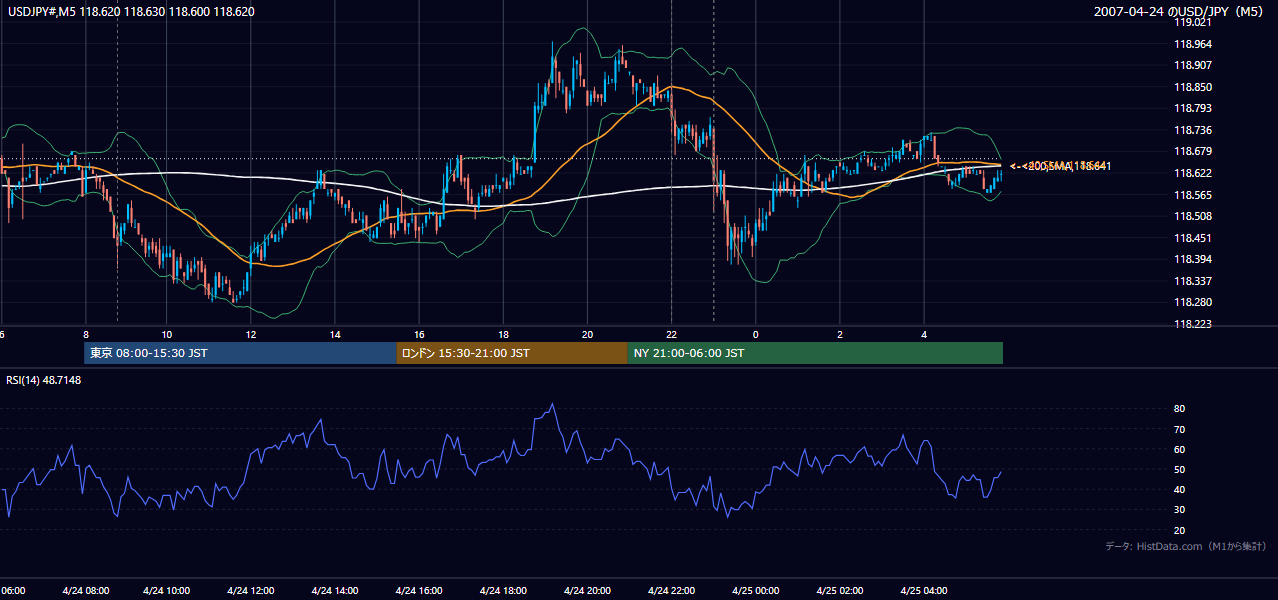Click RSI axis level 80
Viewport: 1278px width, 600px height.
1180,409
